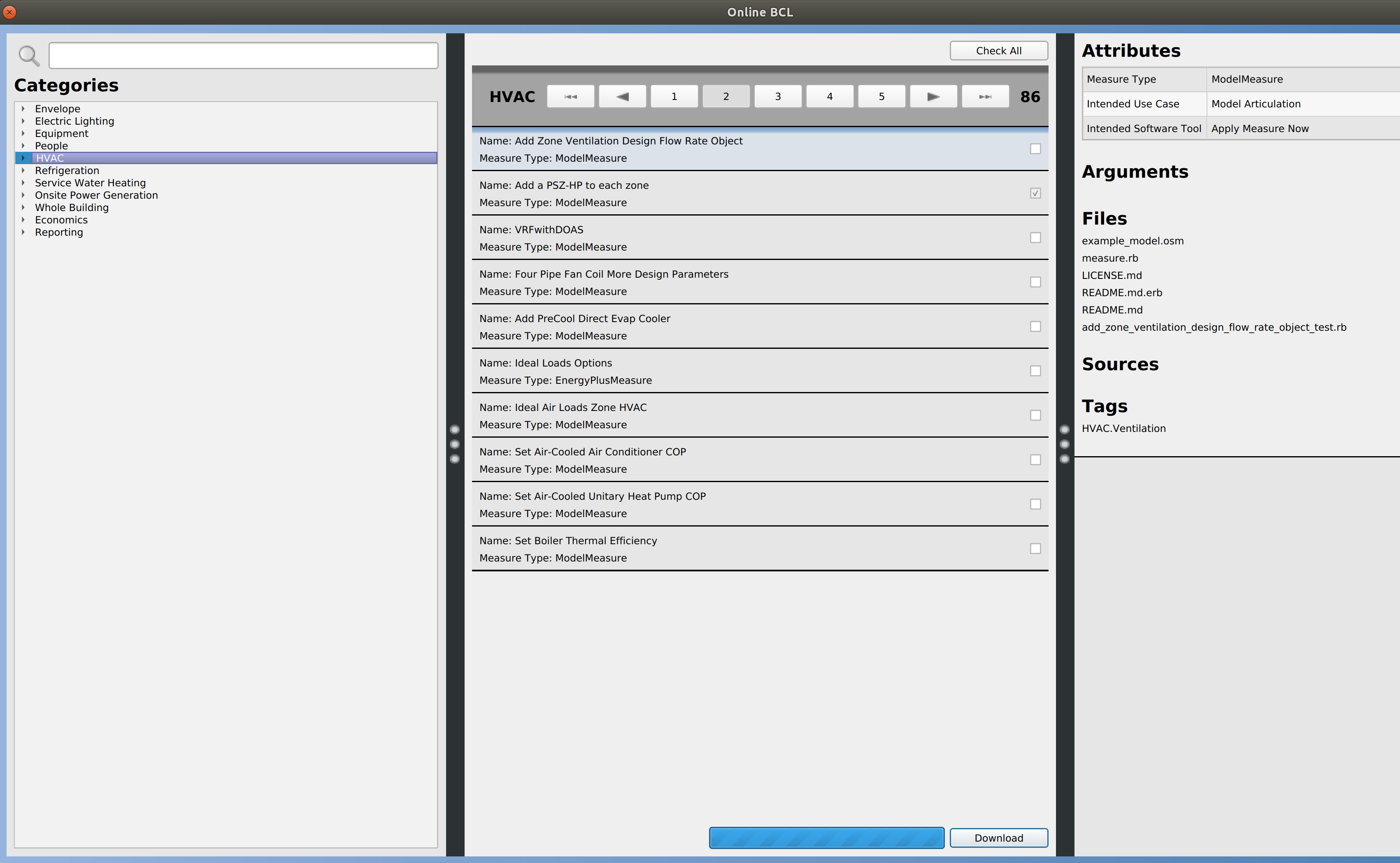Go to previous page arrow icon
This screenshot has width=1400, height=863.
tap(622, 96)
